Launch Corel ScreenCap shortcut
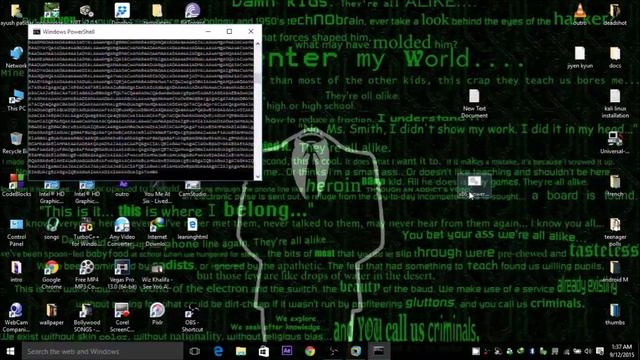The width and height of the screenshot is (640, 360). tap(122, 318)
